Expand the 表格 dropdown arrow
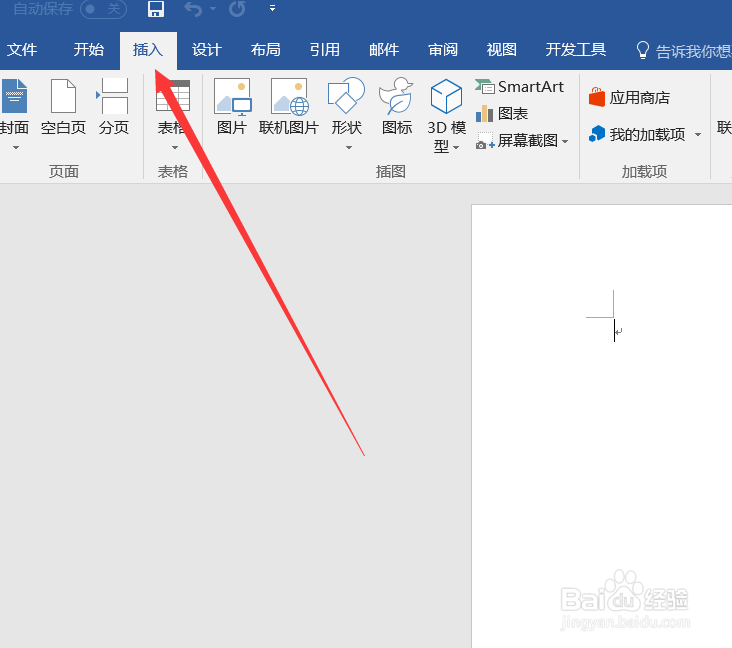This screenshot has height=648, width=732. (175, 148)
